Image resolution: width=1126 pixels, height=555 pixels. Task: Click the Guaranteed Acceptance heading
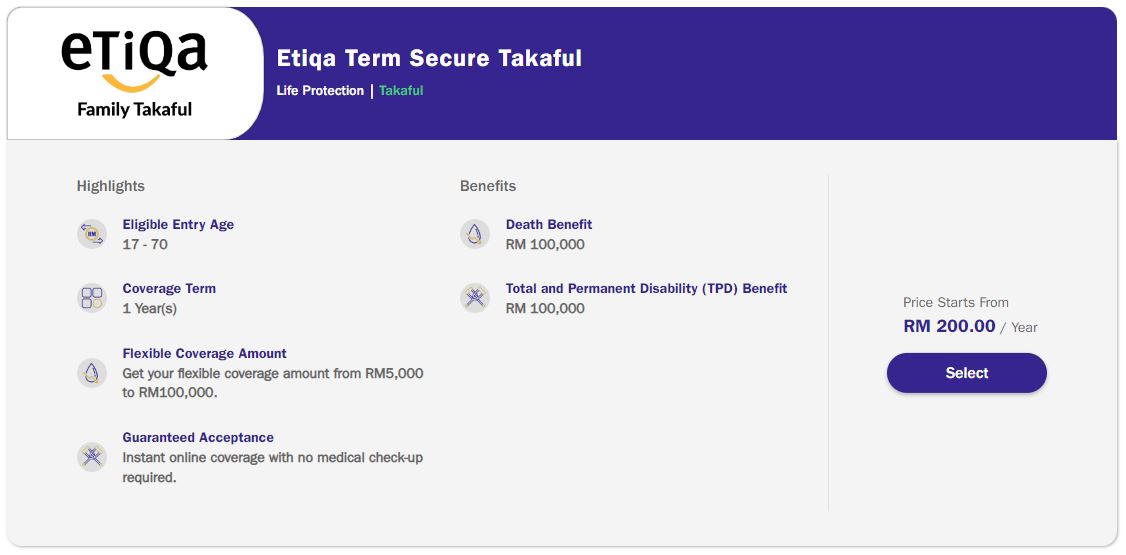(198, 438)
